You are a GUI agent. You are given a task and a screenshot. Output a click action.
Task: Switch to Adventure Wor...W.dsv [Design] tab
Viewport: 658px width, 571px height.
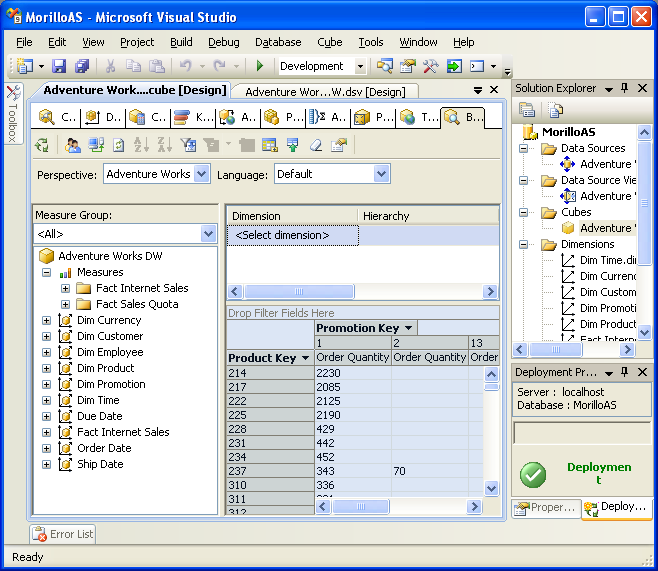point(325,92)
